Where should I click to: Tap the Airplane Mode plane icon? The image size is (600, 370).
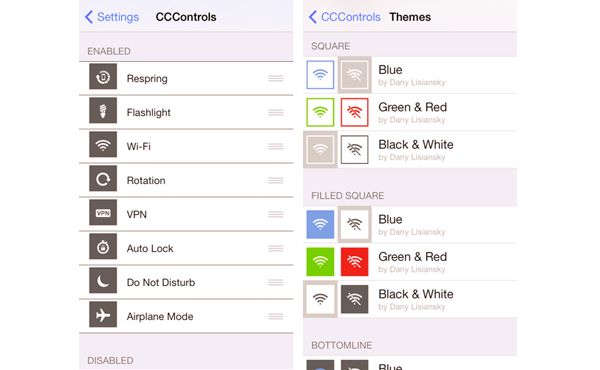pos(103,315)
